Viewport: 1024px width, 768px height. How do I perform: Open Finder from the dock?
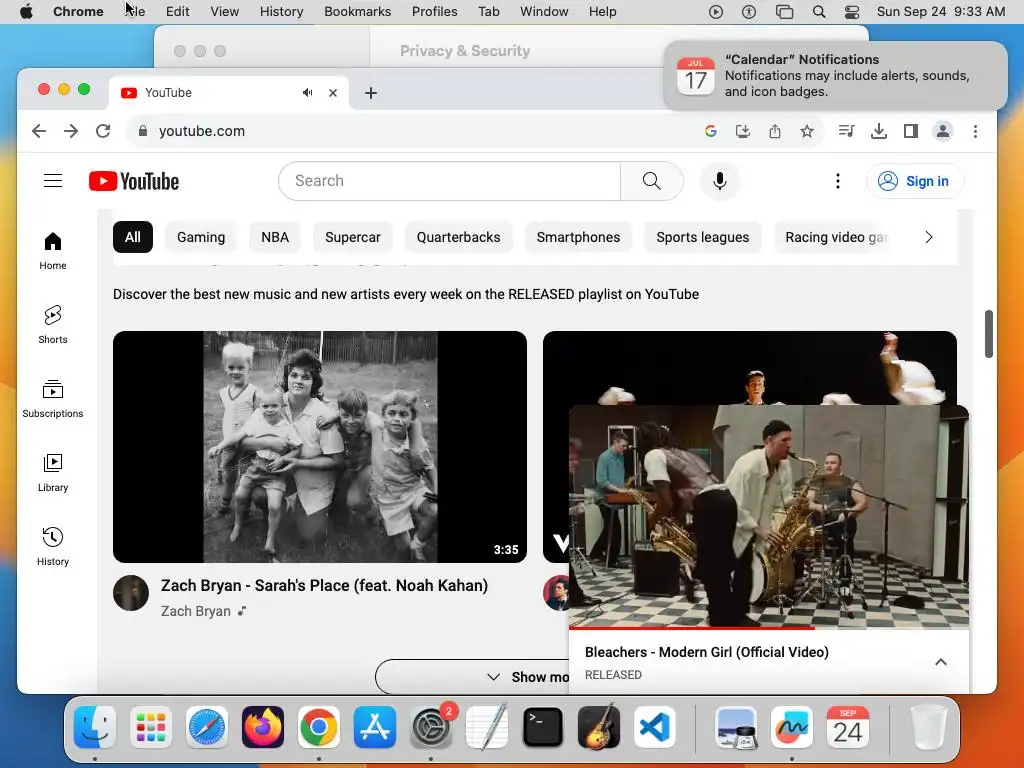click(x=95, y=727)
